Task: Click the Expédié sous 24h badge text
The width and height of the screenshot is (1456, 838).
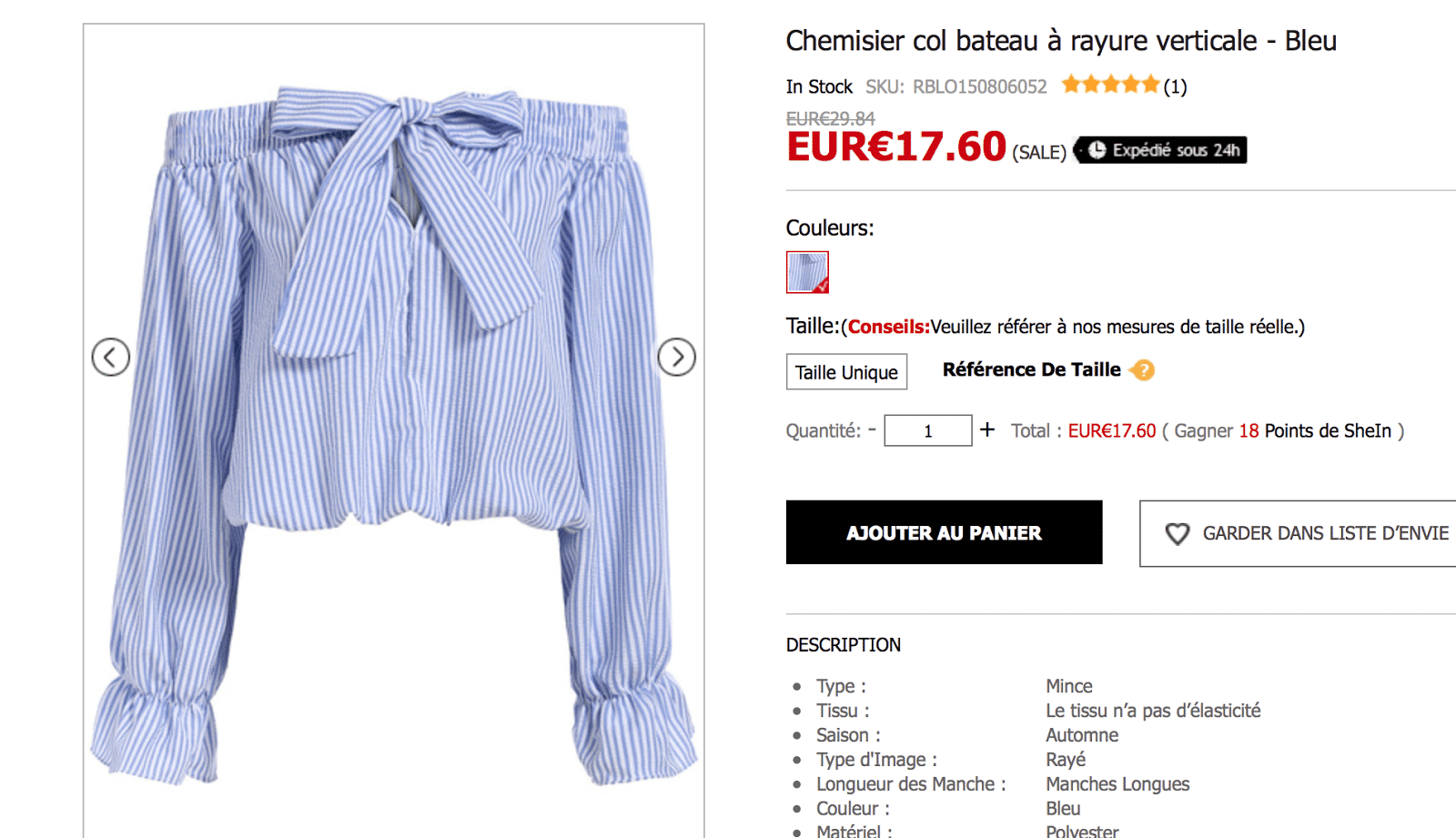Action: 1176,150
